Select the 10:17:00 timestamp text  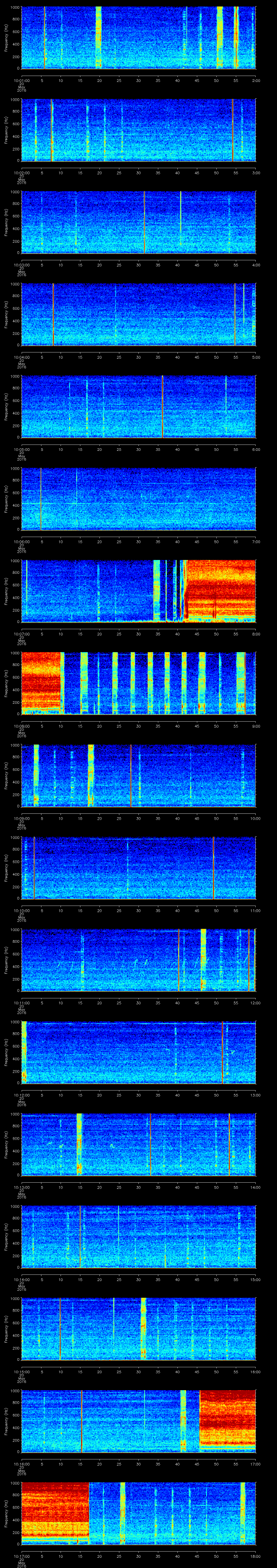21,1556
